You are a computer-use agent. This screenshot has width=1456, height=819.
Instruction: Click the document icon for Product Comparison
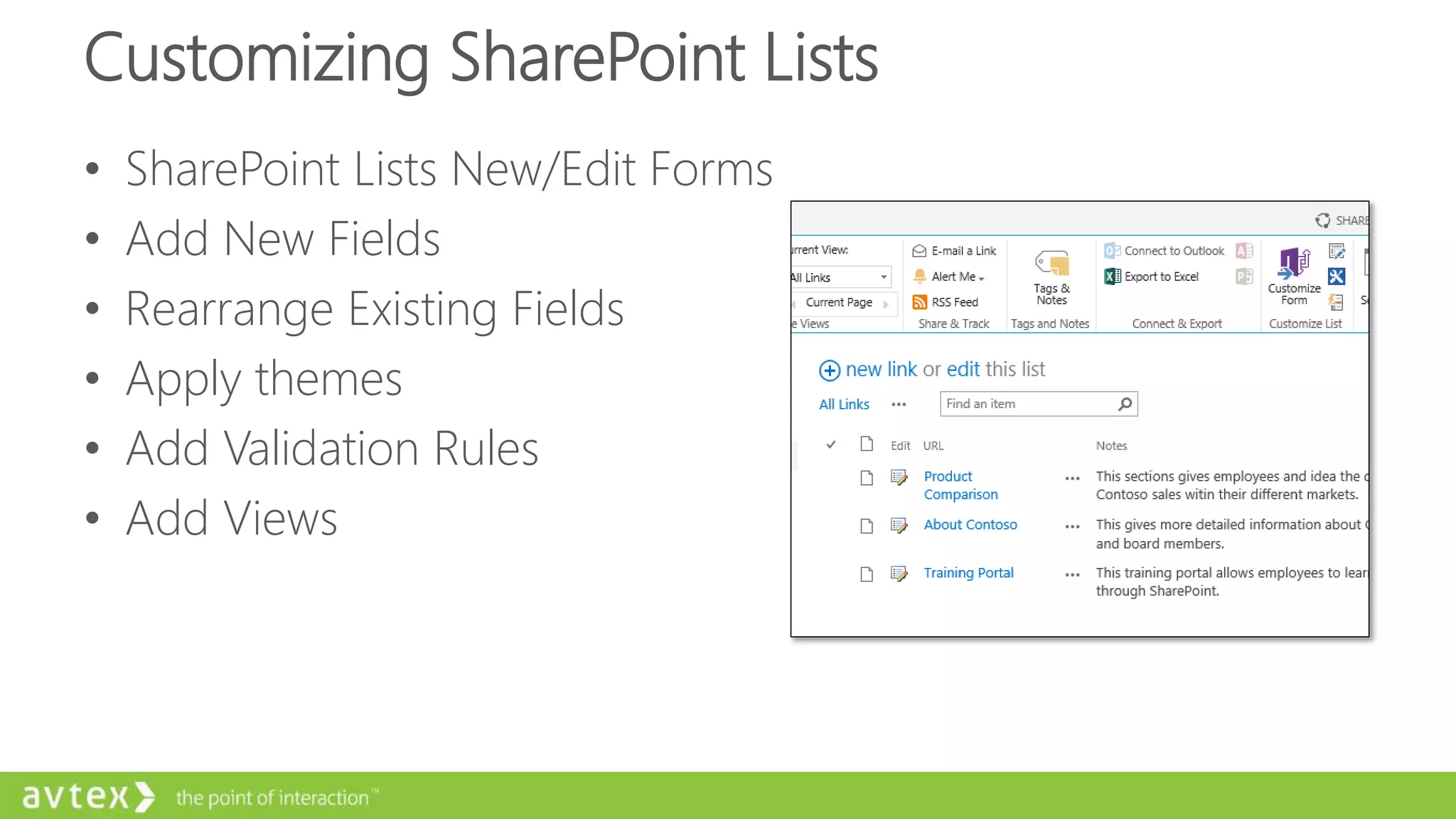pos(867,478)
